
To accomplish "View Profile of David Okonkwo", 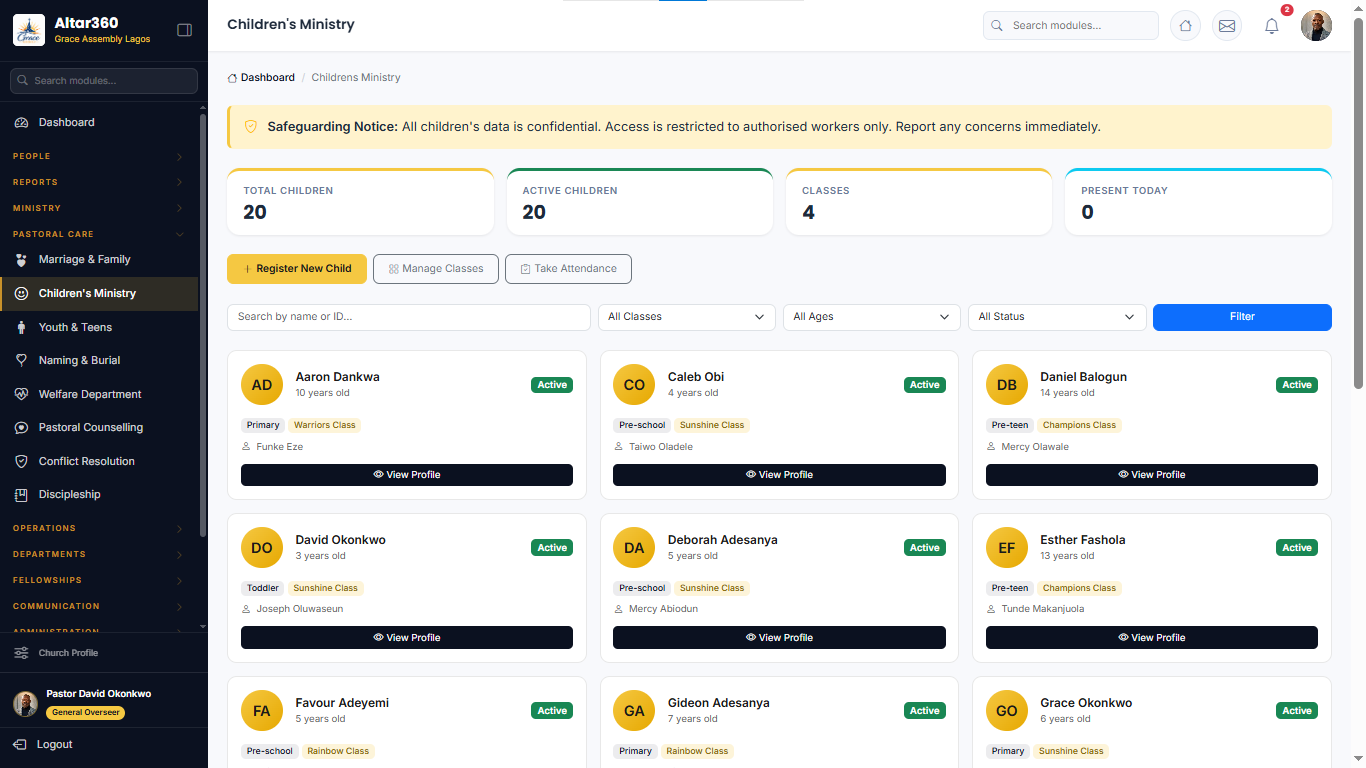I will 407,638.
